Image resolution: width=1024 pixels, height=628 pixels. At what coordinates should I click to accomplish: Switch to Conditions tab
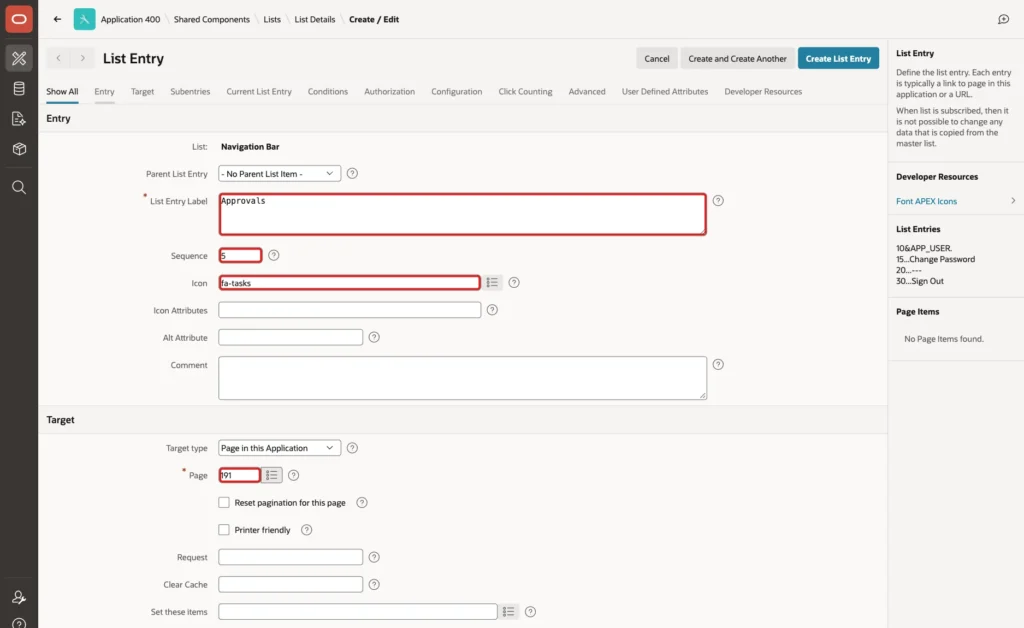click(328, 91)
